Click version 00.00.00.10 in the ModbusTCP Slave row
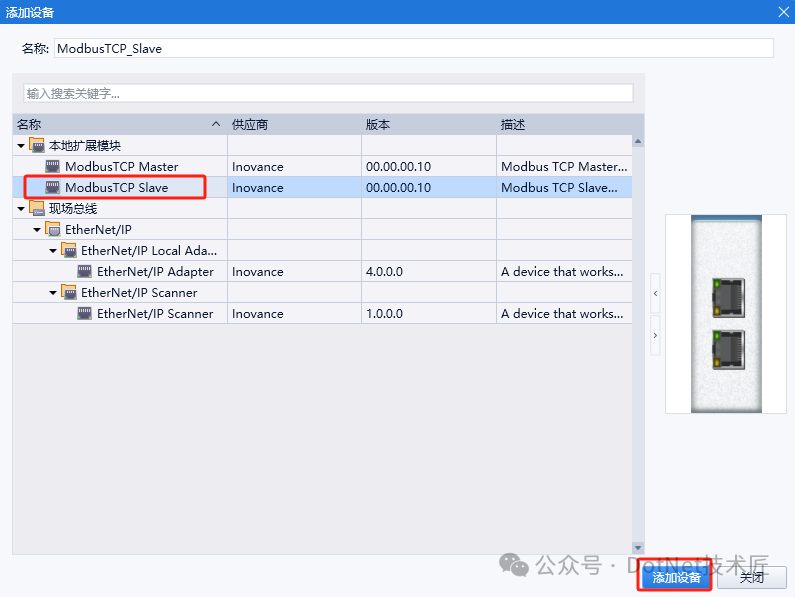795x597 pixels. coord(399,187)
